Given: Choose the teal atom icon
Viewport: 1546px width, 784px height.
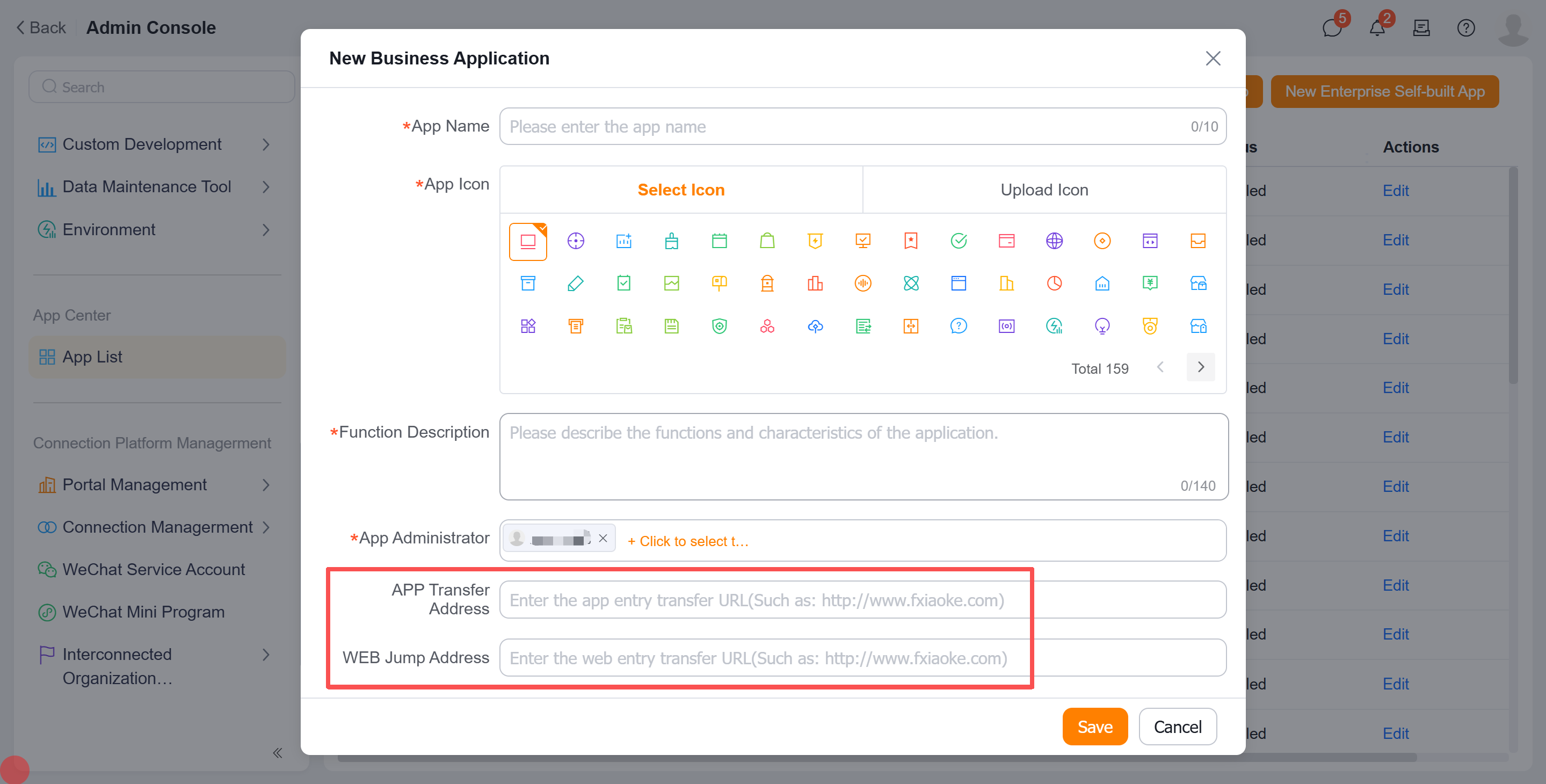Looking at the screenshot, I should click(x=911, y=284).
